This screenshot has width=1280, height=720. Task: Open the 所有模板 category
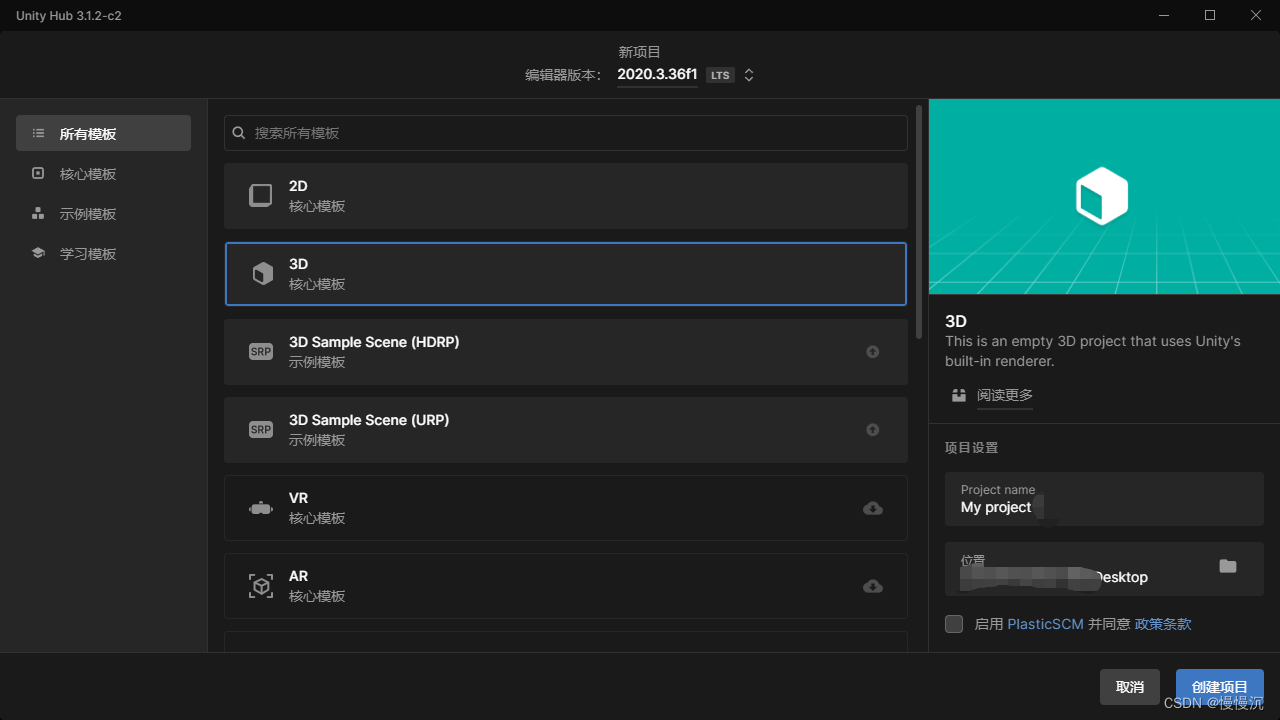click(103, 133)
